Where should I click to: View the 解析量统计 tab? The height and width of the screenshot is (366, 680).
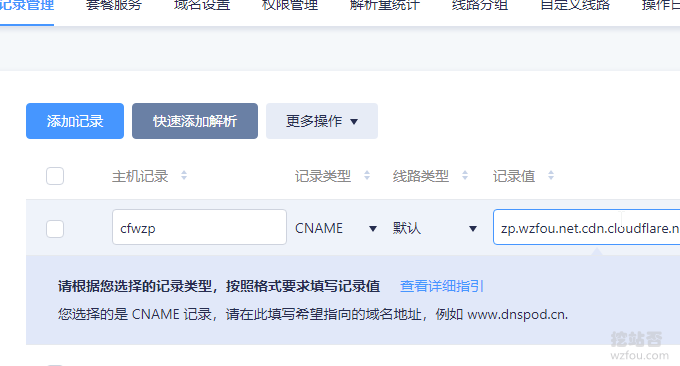point(385,6)
